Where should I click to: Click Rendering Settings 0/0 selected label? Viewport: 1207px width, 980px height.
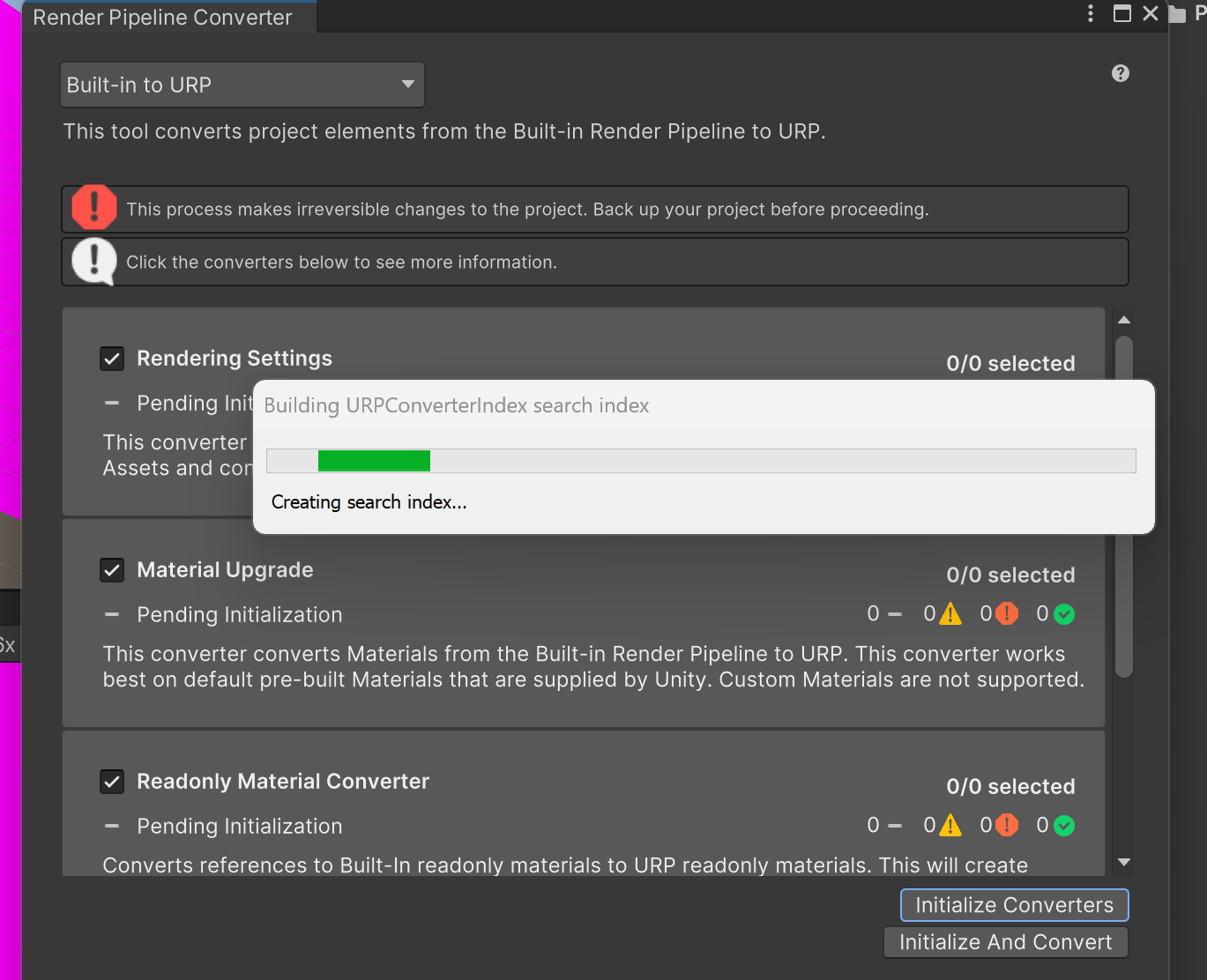tap(1010, 363)
